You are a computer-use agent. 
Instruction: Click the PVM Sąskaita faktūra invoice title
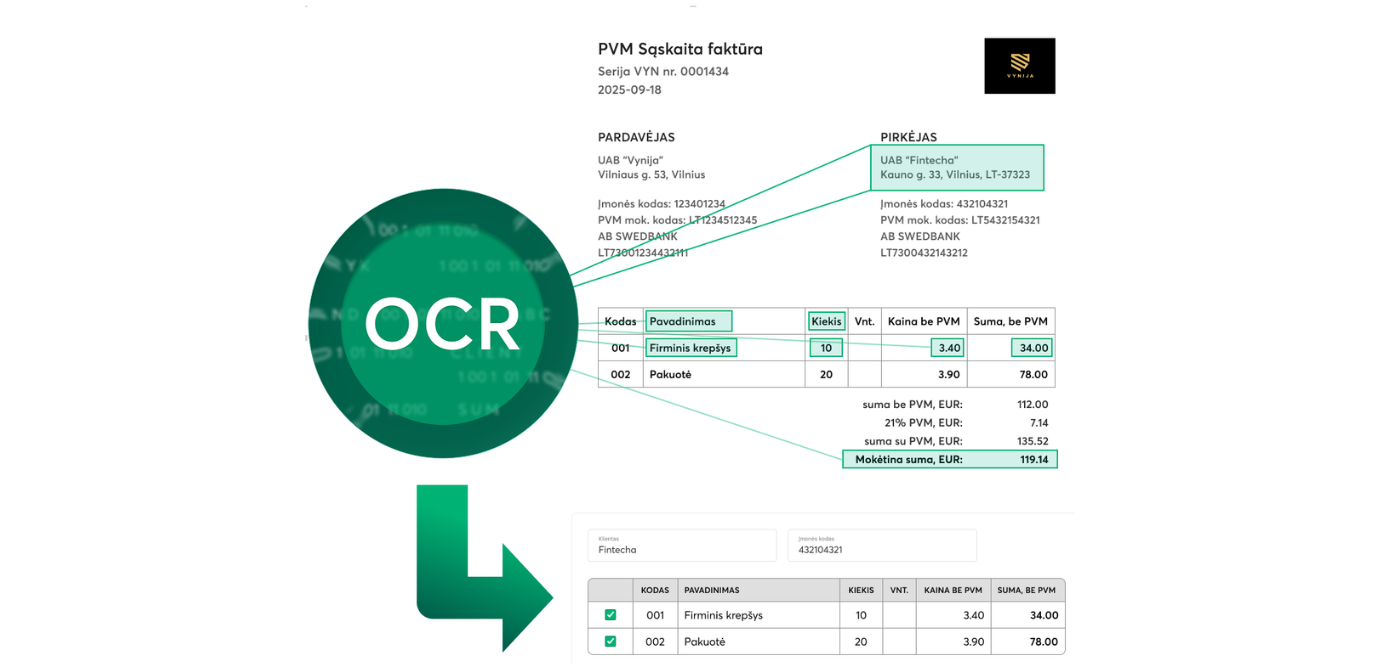point(680,49)
